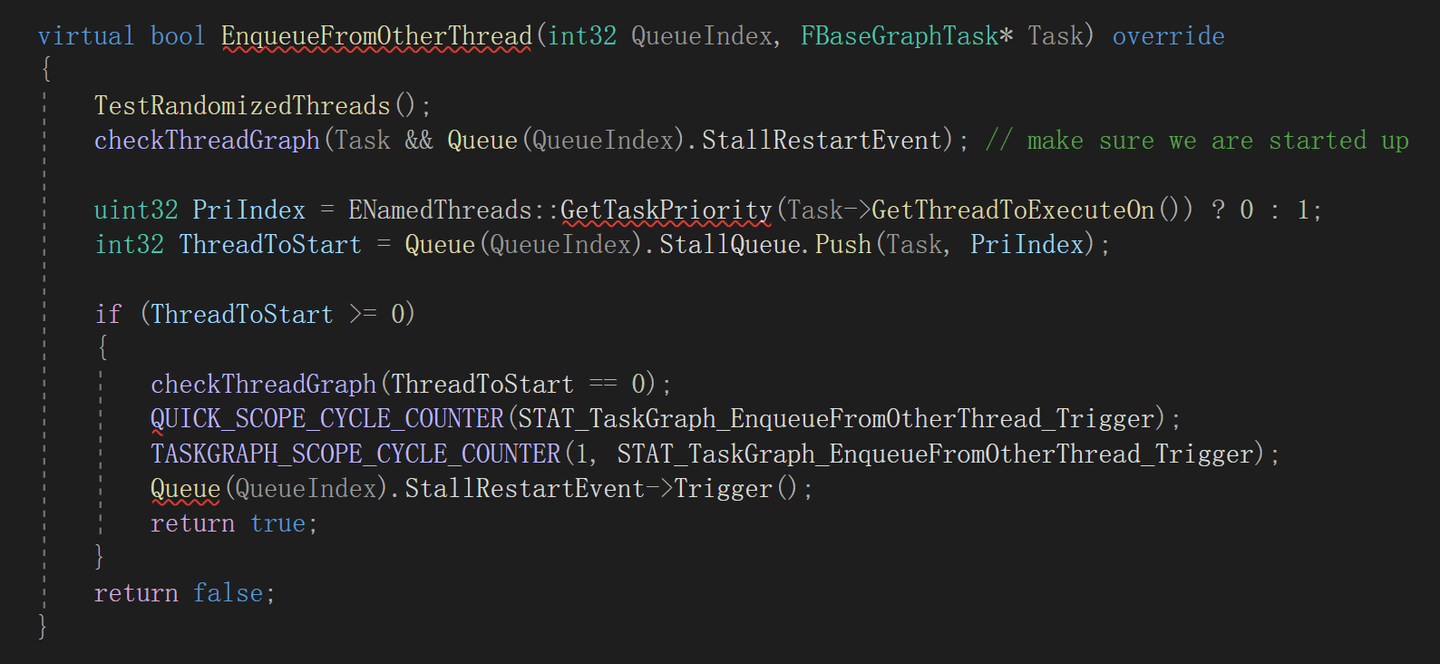Click the QUICK_SCOPE_CYCLE_COUNTER macro
The image size is (1440, 664).
click(x=327, y=419)
